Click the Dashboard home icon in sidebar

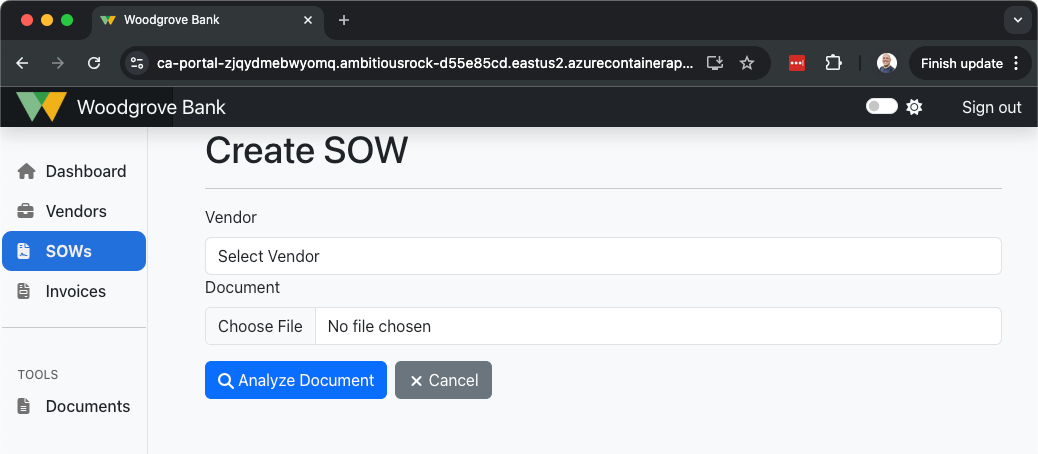point(26,171)
